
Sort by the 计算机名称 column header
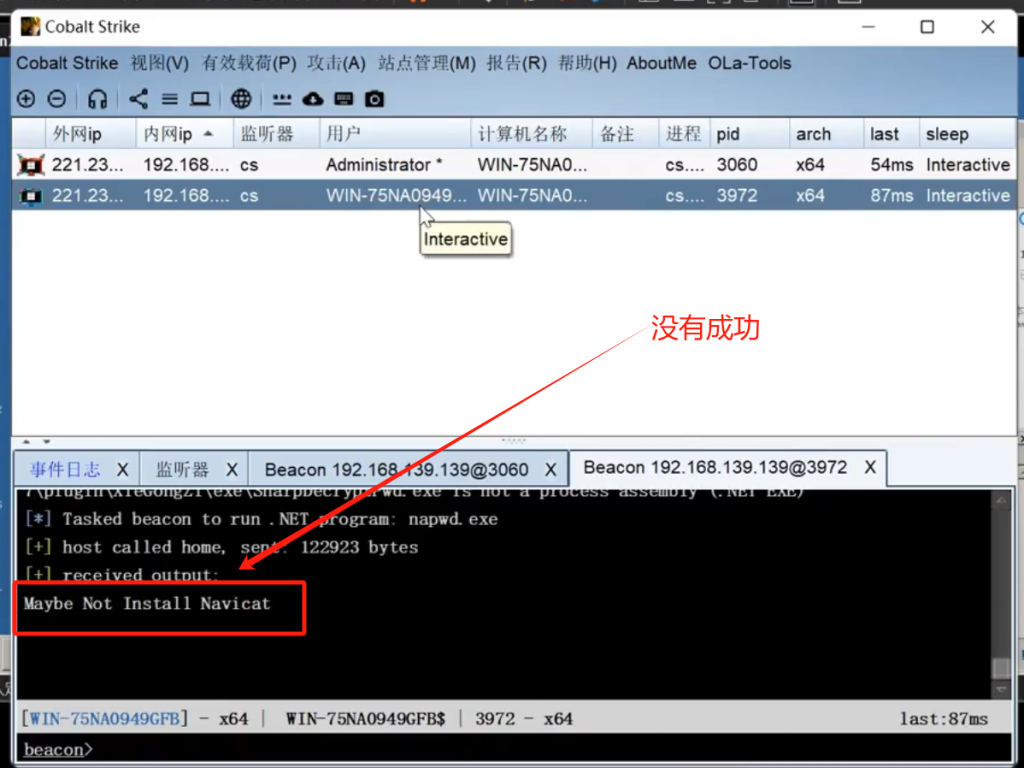tap(532, 135)
